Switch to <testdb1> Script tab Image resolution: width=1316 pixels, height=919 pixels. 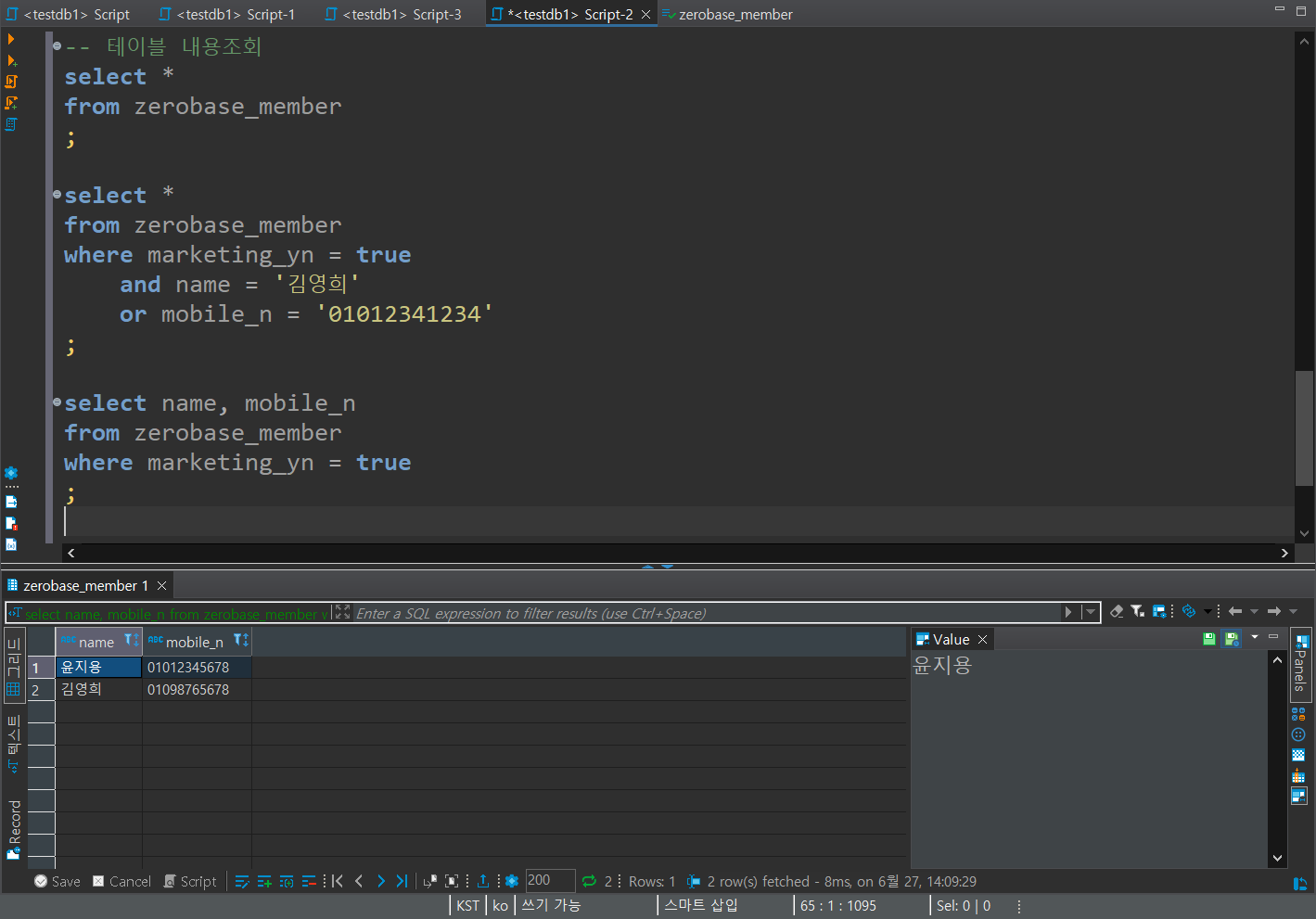pos(70,14)
